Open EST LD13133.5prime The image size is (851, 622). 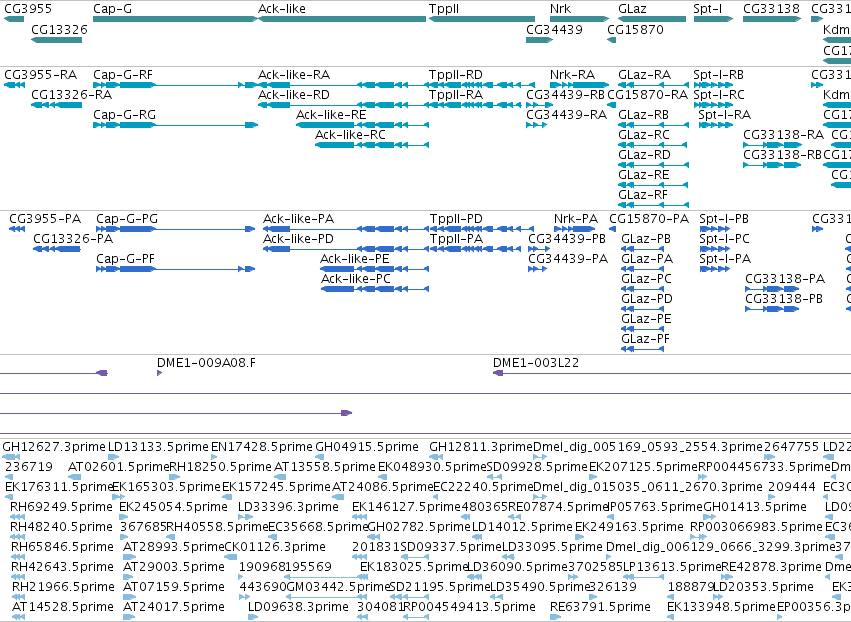(158, 447)
